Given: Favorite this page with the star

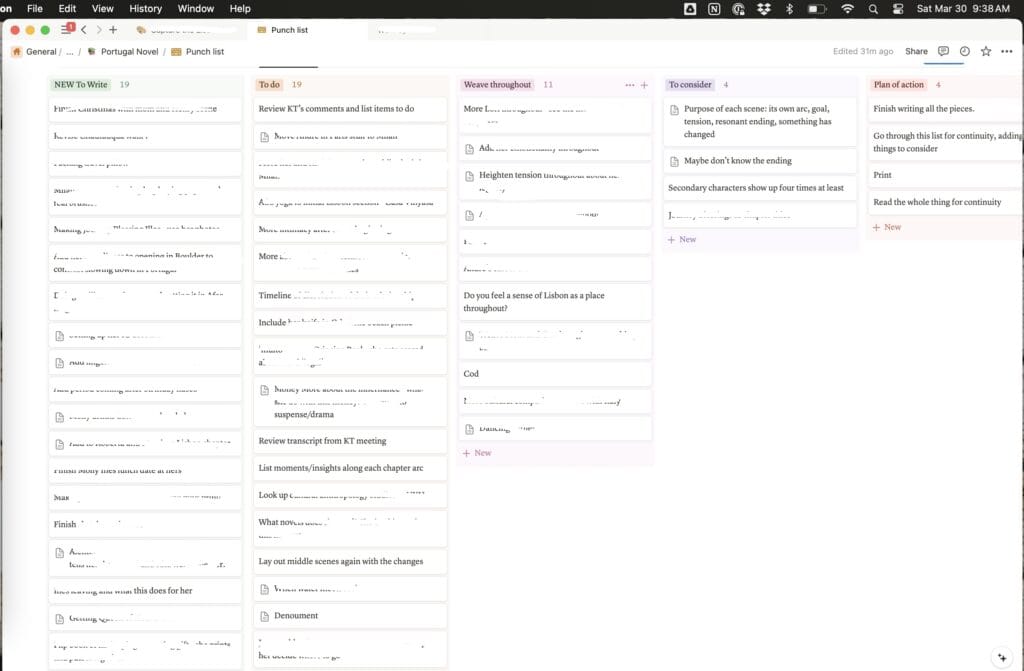Looking at the screenshot, I should coord(986,51).
